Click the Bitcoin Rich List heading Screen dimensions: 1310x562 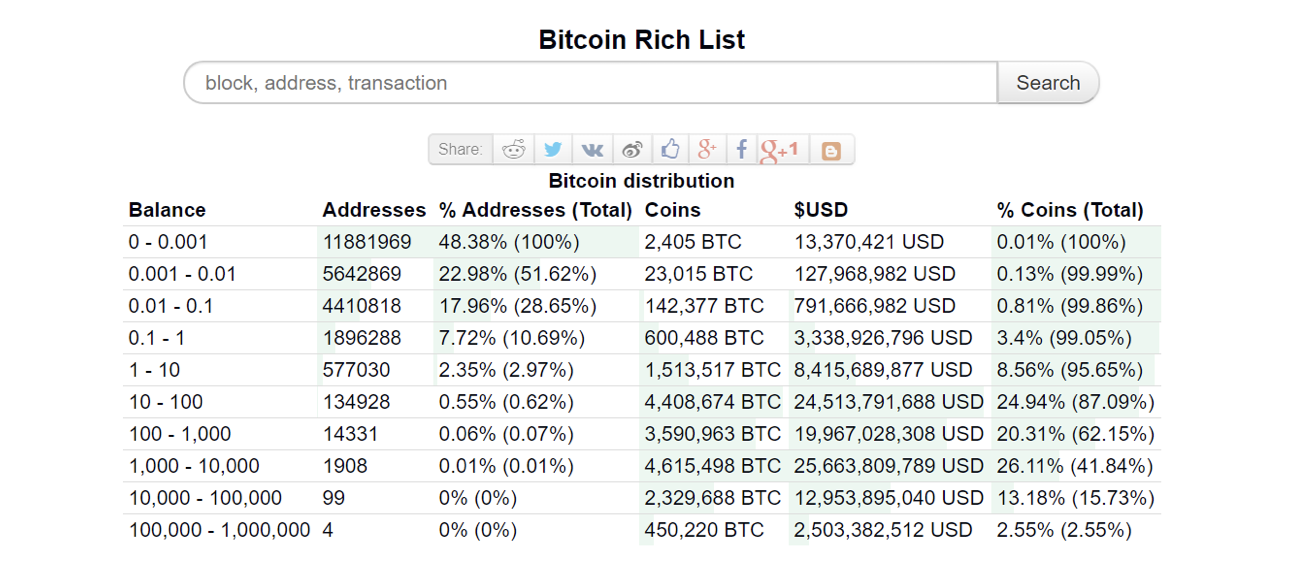(642, 40)
